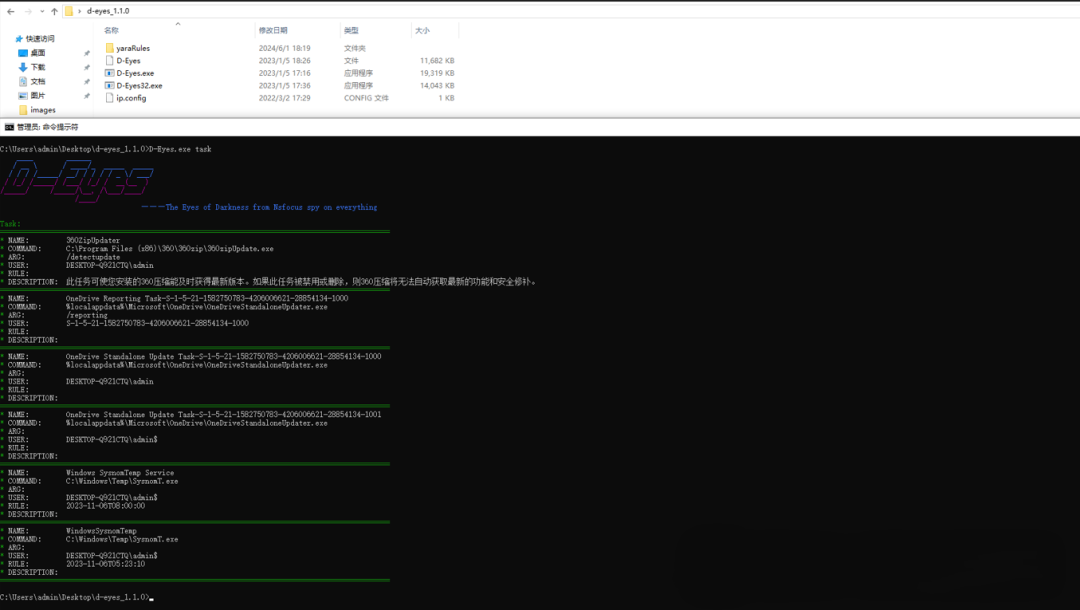
Task: Click the /detectupdate argument
Action: (93, 257)
